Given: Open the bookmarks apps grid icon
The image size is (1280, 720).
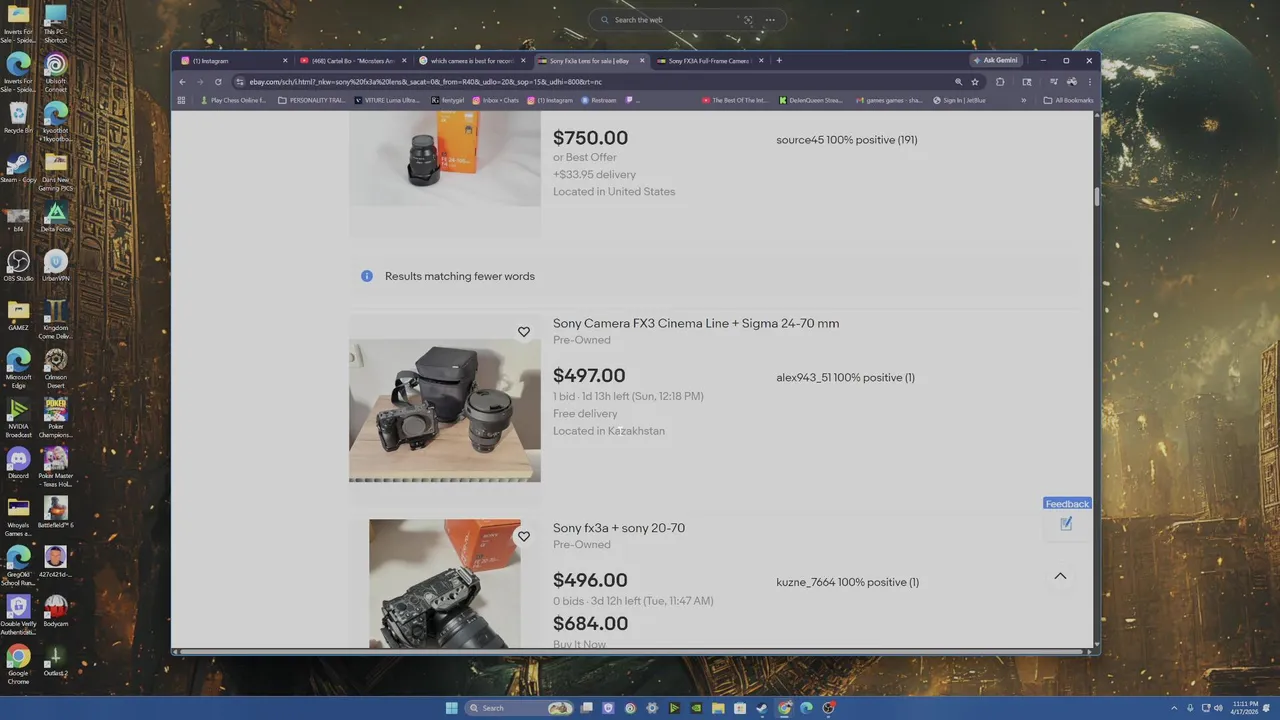Looking at the screenshot, I should pos(182,100).
